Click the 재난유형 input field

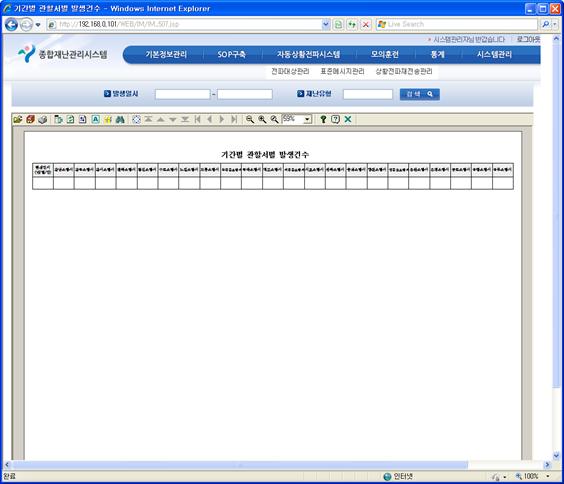(368, 95)
